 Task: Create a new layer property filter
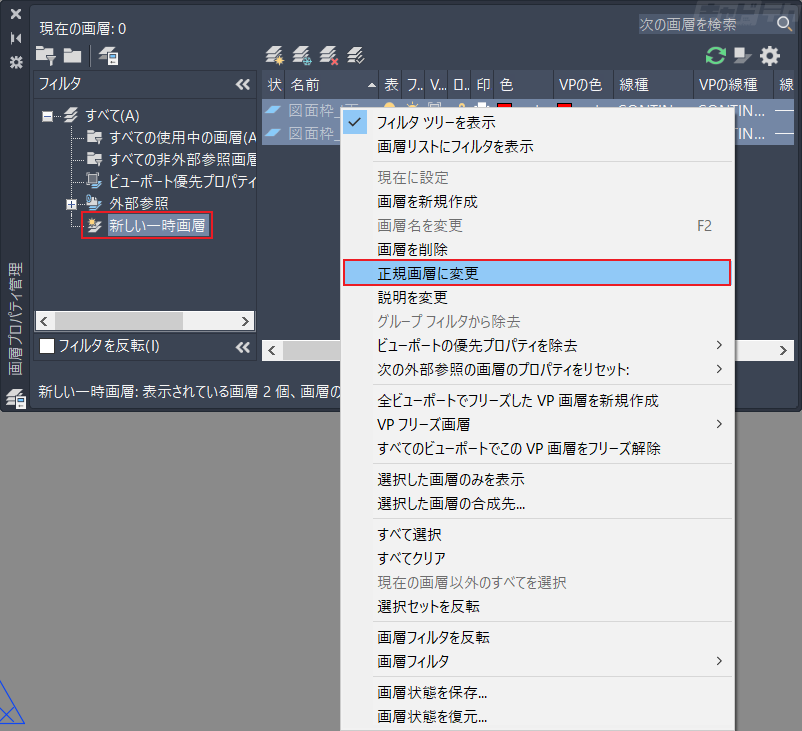pyautogui.click(x=47, y=58)
